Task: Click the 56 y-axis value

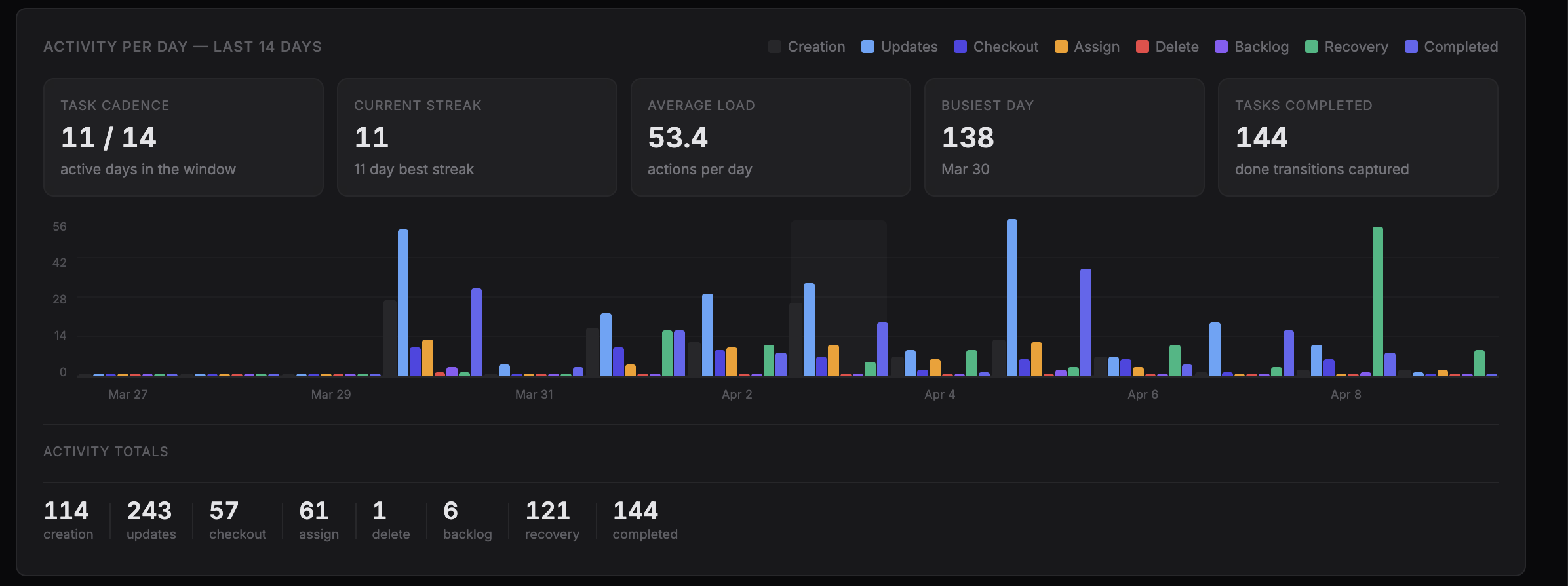Action: click(60, 226)
